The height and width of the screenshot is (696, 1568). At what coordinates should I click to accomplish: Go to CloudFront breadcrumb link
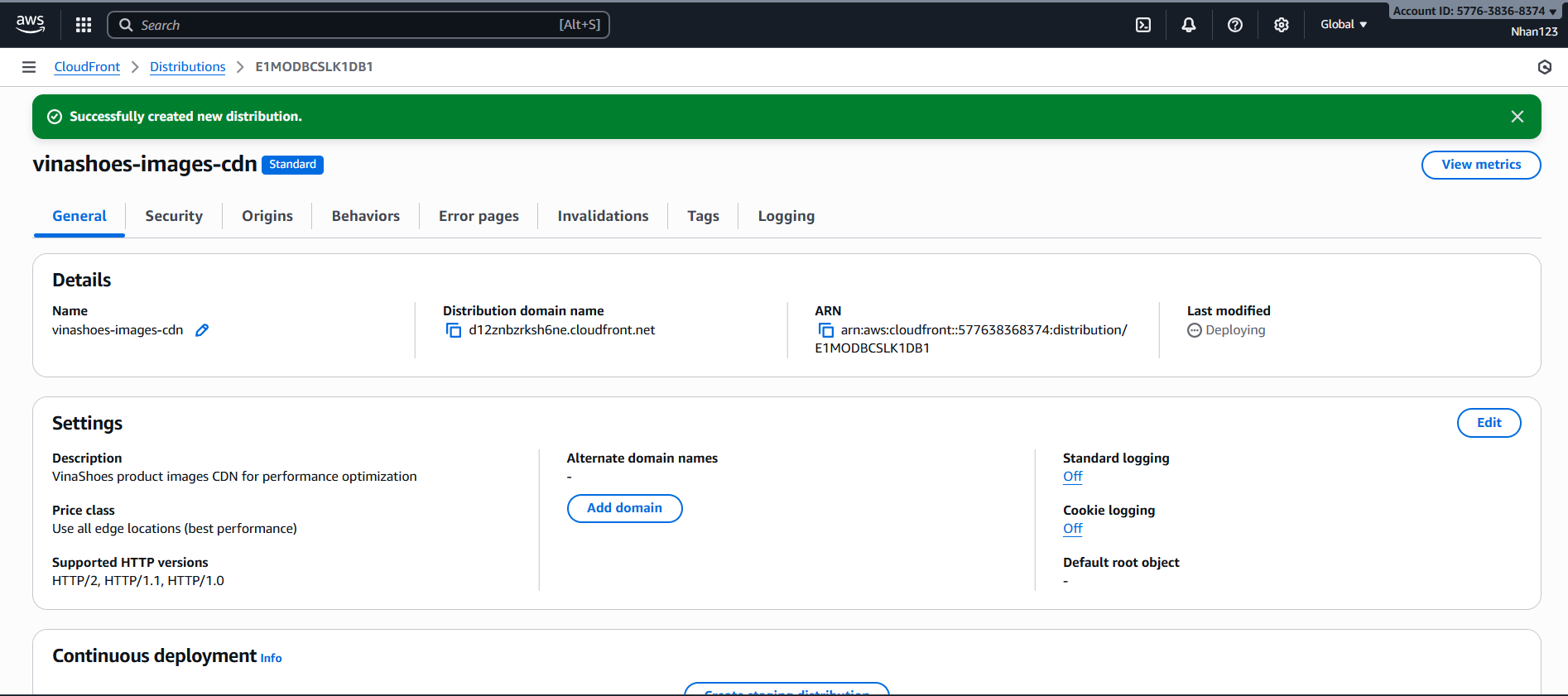87,67
